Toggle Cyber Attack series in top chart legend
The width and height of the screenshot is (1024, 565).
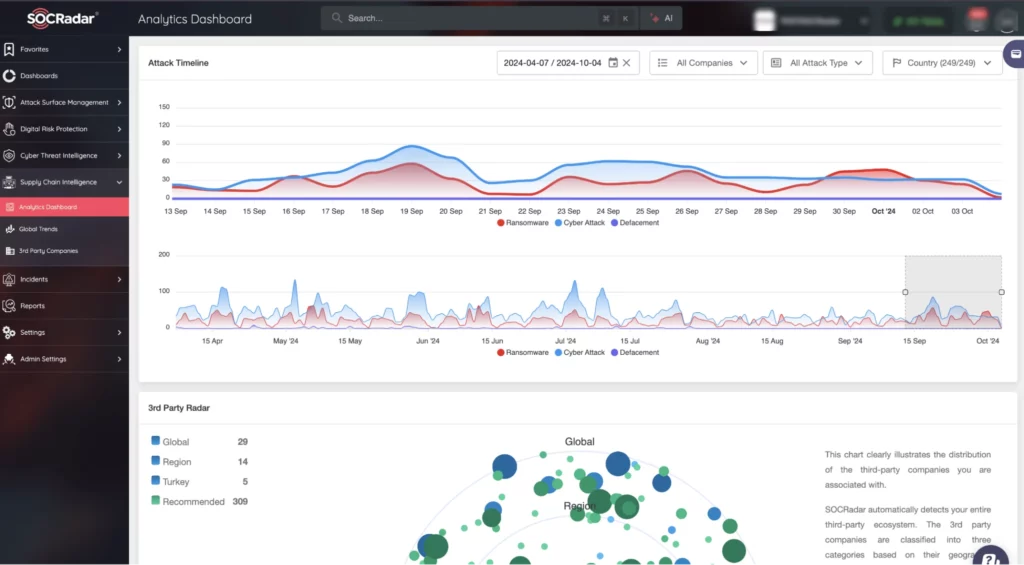[x=579, y=223]
